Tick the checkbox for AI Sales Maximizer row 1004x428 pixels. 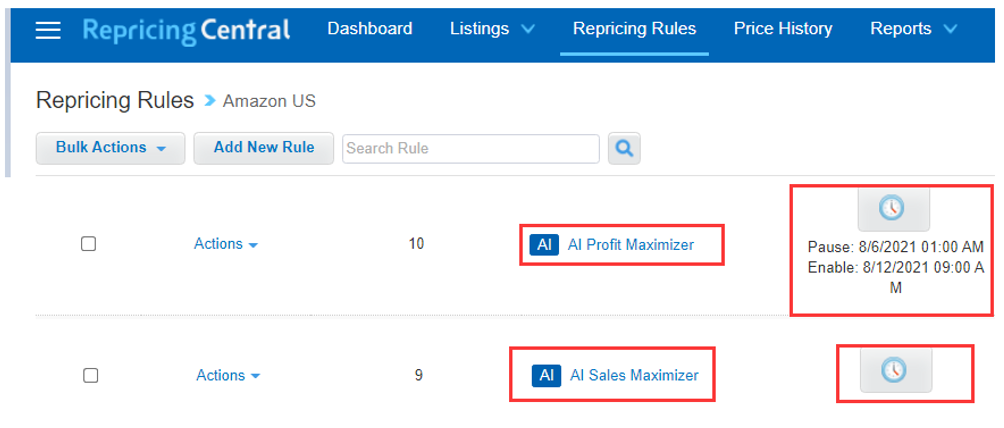point(90,375)
